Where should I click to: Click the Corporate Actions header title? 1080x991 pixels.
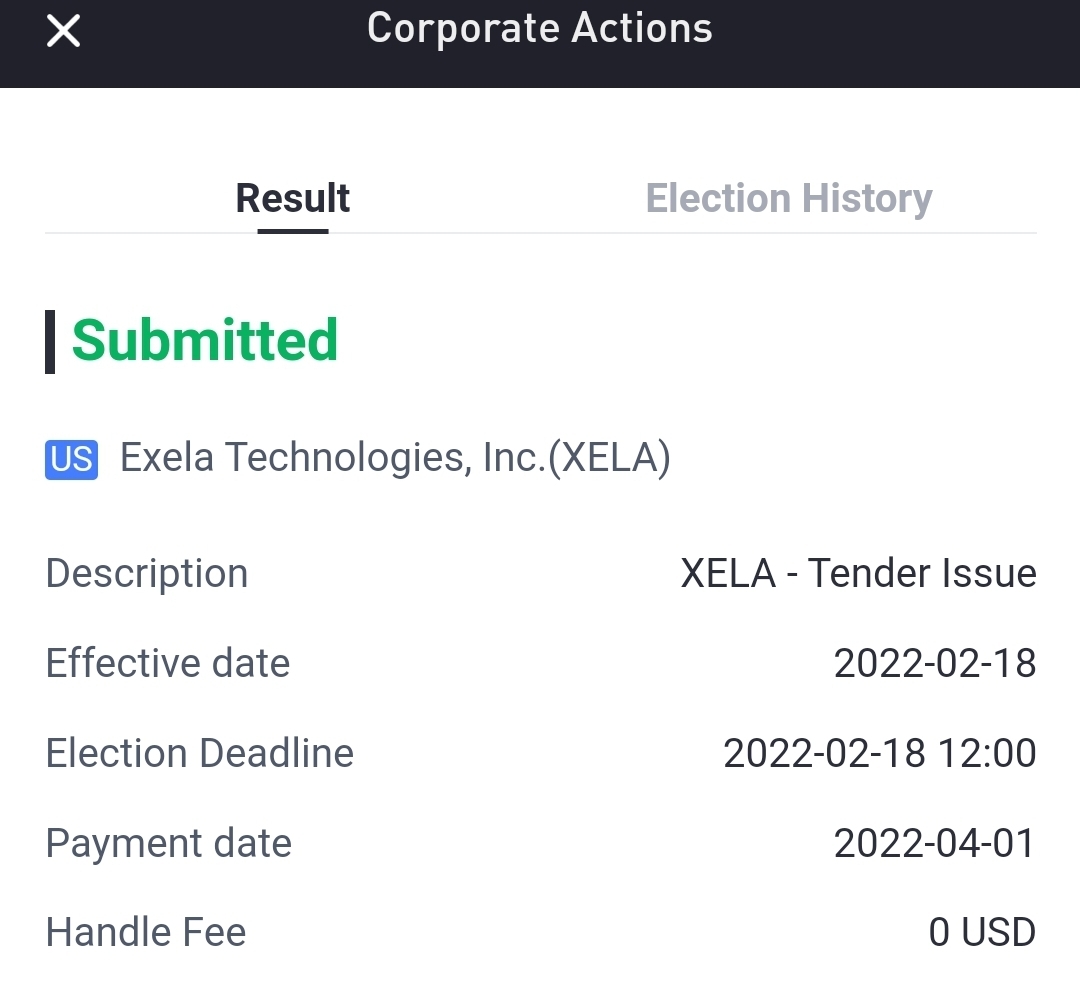539,28
